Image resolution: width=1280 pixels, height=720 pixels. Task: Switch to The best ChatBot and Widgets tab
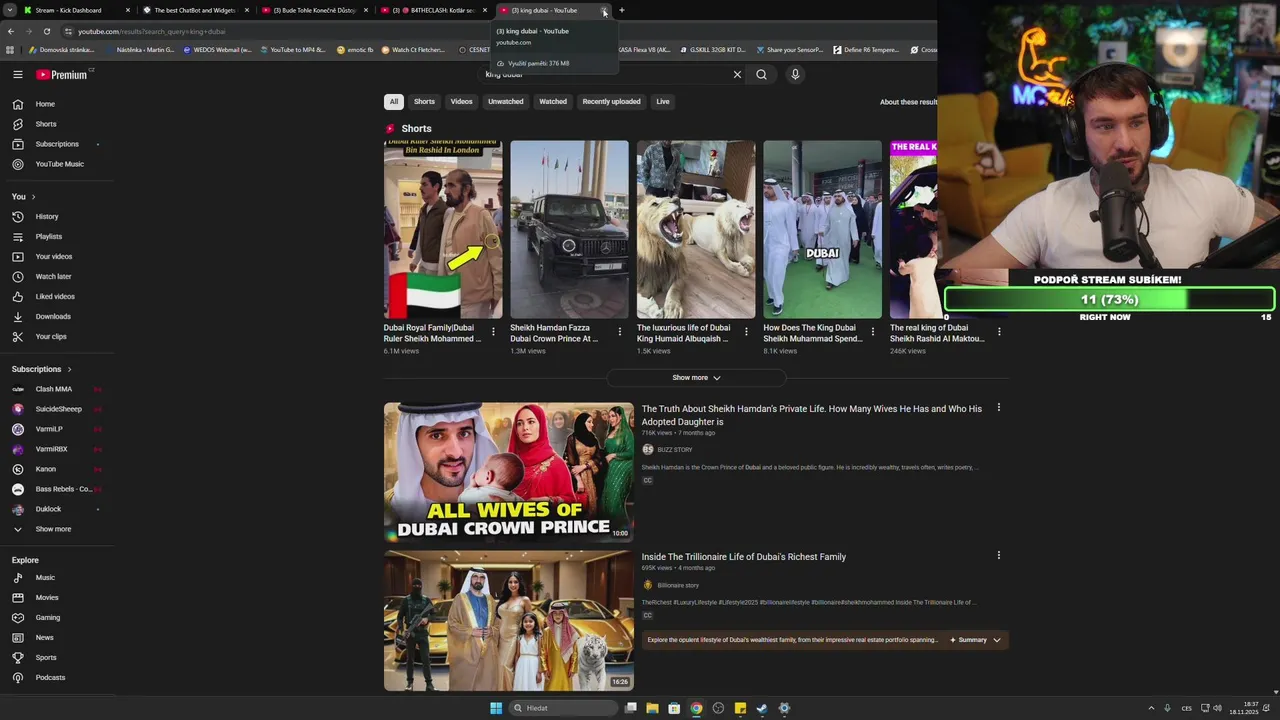point(195,10)
